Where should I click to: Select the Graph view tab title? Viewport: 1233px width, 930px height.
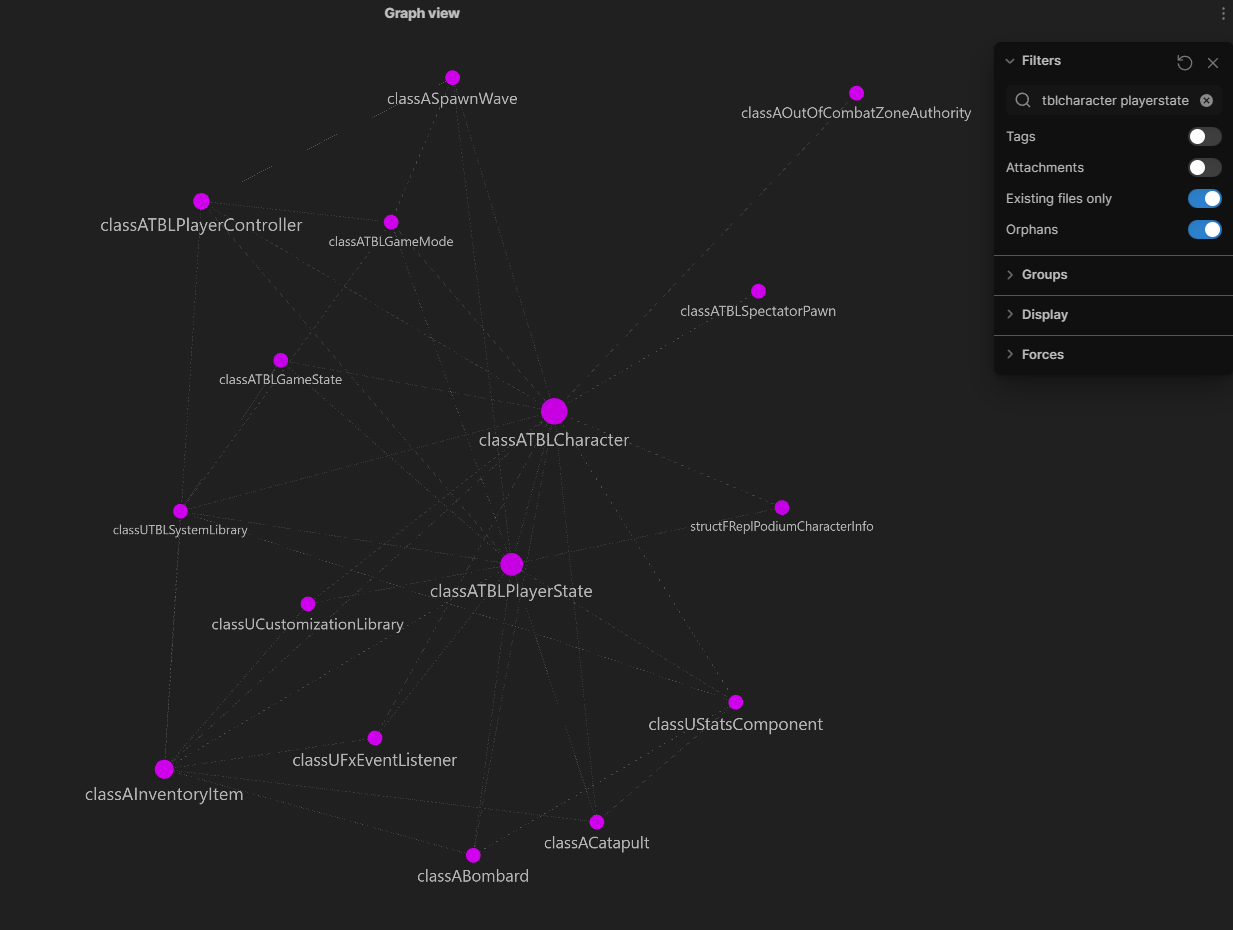click(x=421, y=13)
